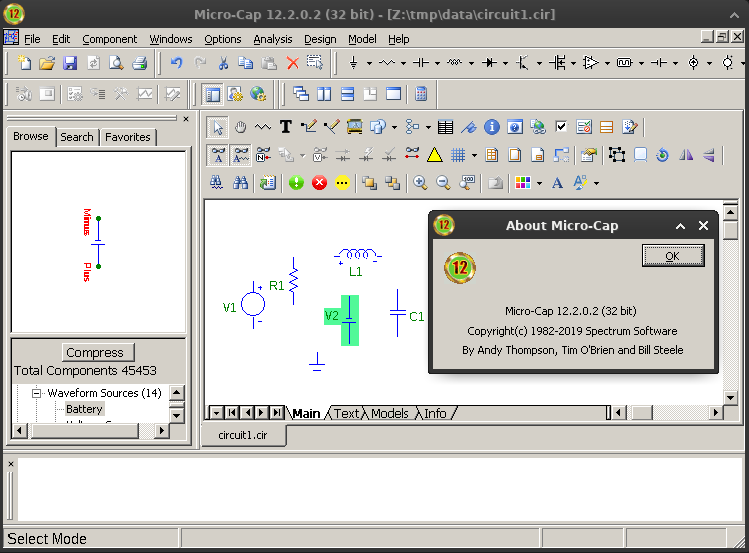Open the color palette dropdown arrow
This screenshot has height=553, width=749.
click(540, 183)
